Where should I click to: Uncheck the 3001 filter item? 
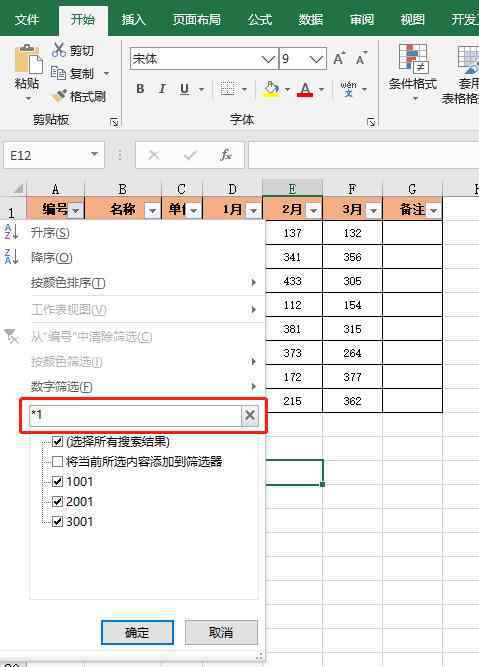[x=57, y=521]
